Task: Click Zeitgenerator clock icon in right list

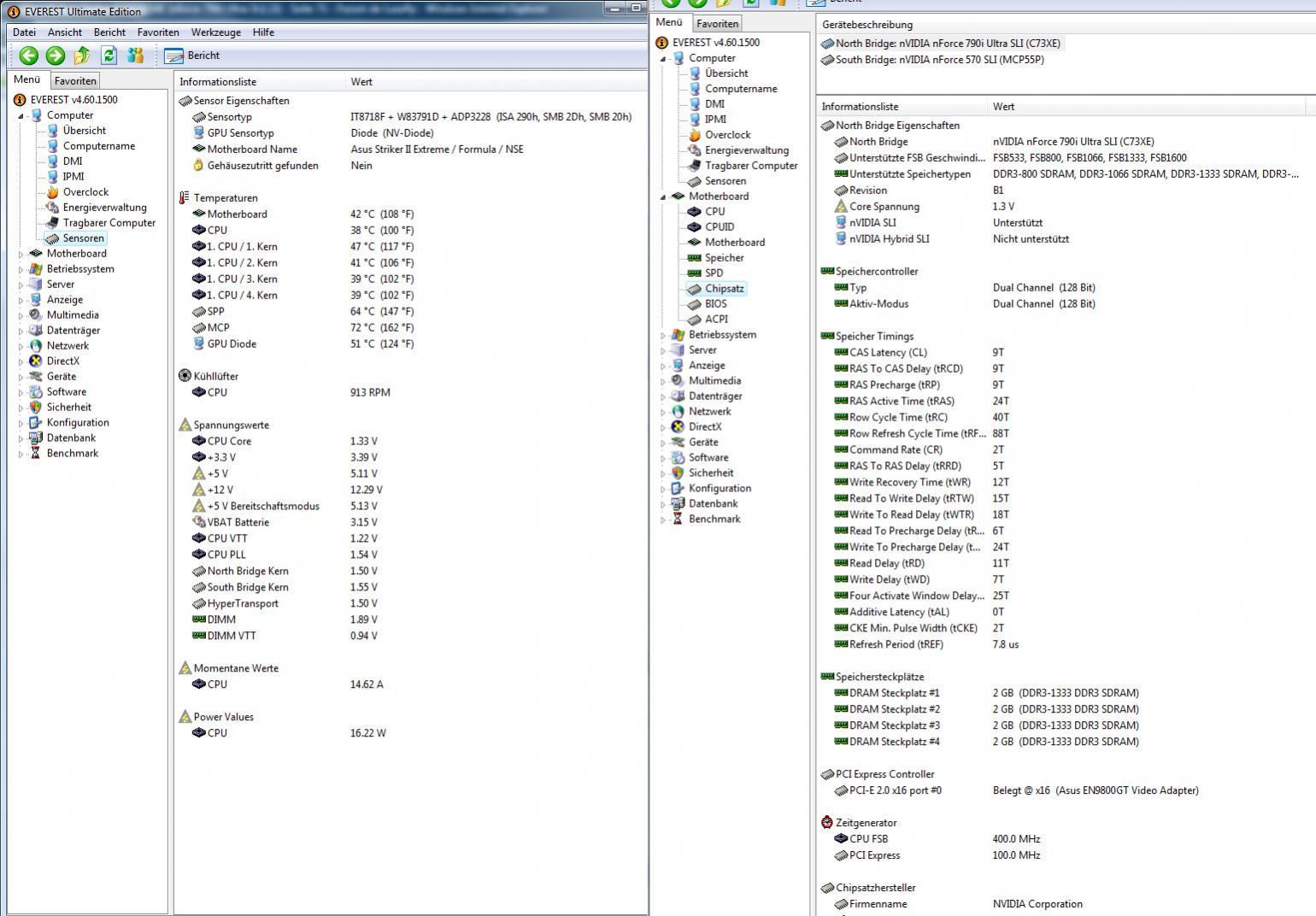Action: (826, 823)
